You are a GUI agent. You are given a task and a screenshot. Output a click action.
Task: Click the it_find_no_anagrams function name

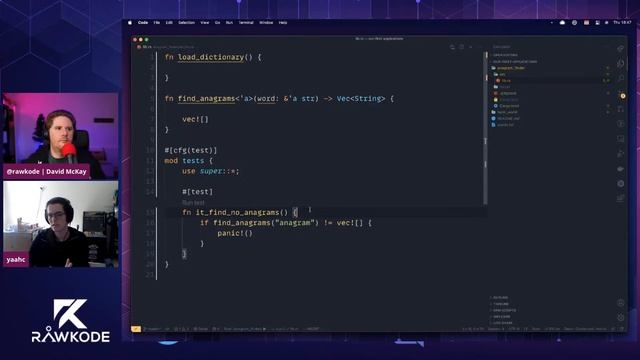click(x=238, y=213)
